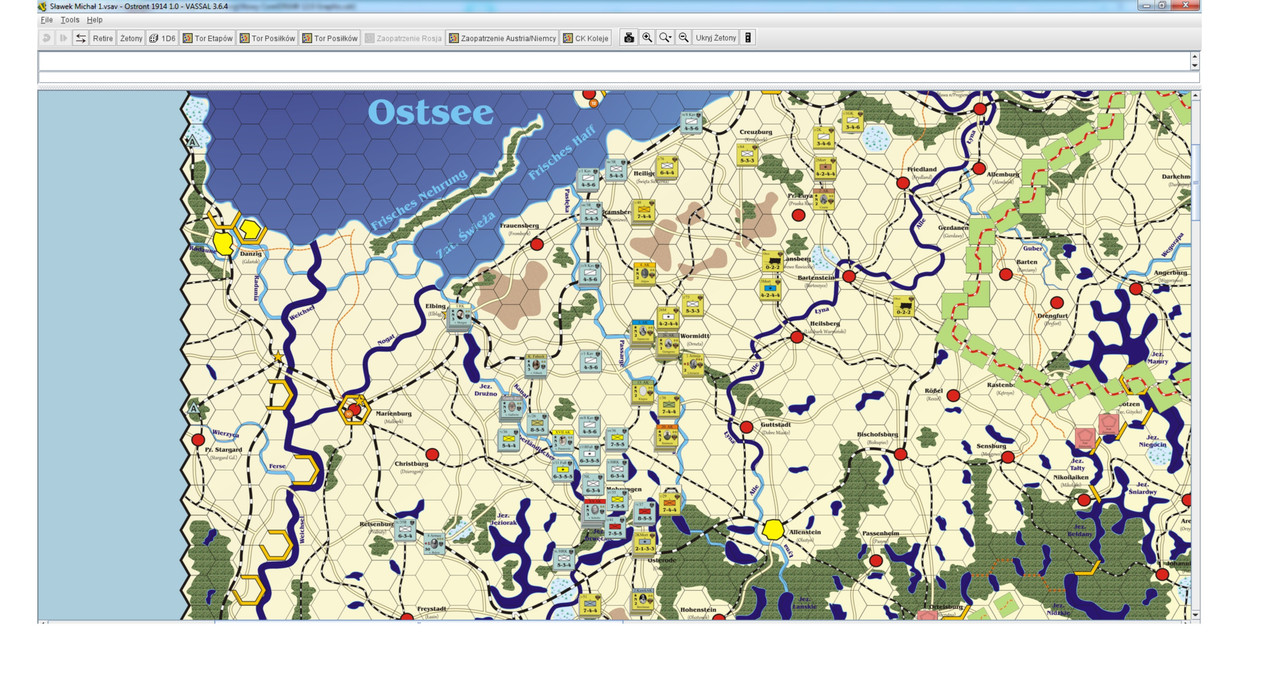Click the Marienburg fortress hex
Image resolution: width=1280 pixels, height=693 pixels.
click(x=353, y=408)
